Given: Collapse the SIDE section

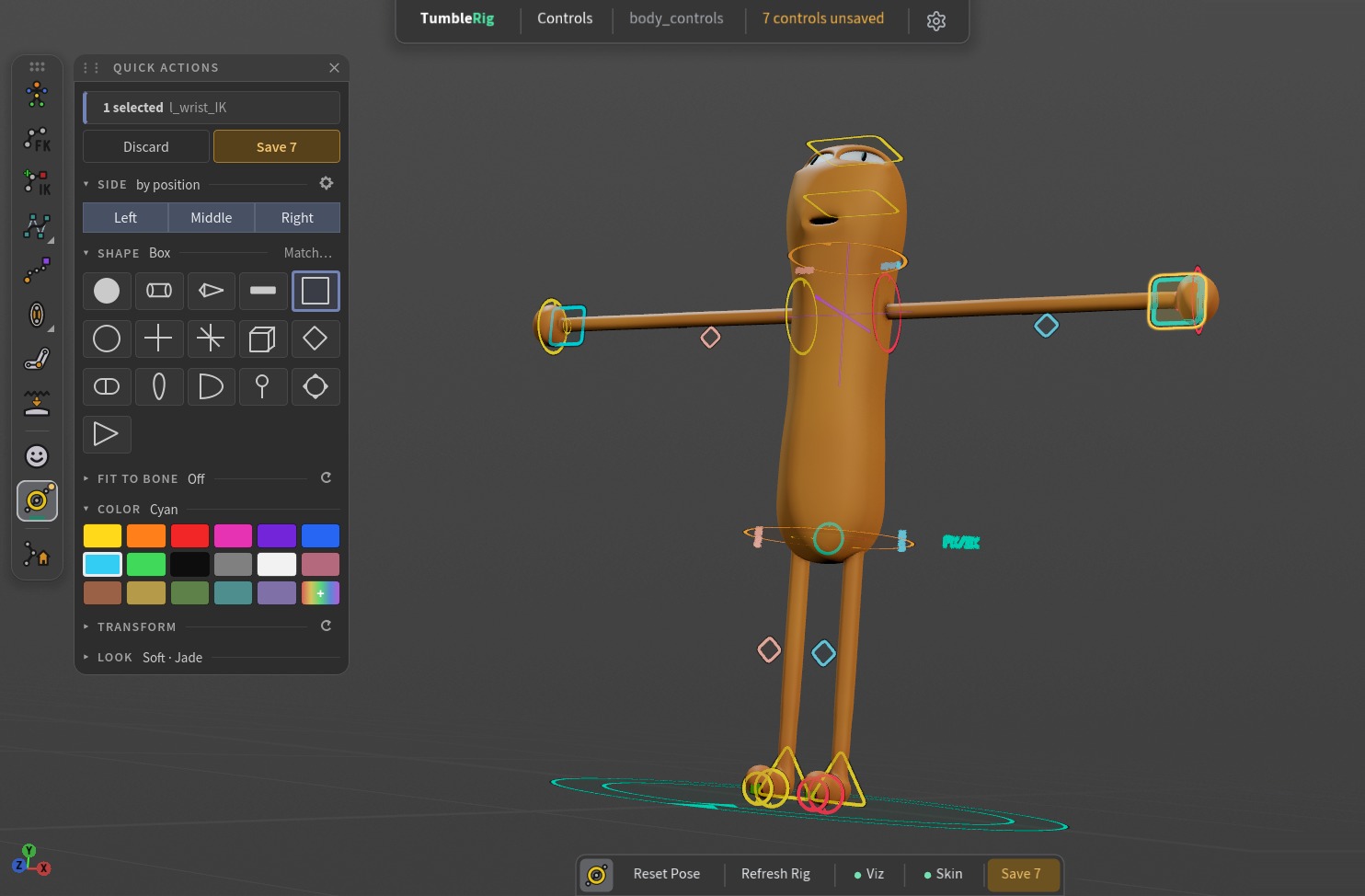Looking at the screenshot, I should (x=86, y=184).
